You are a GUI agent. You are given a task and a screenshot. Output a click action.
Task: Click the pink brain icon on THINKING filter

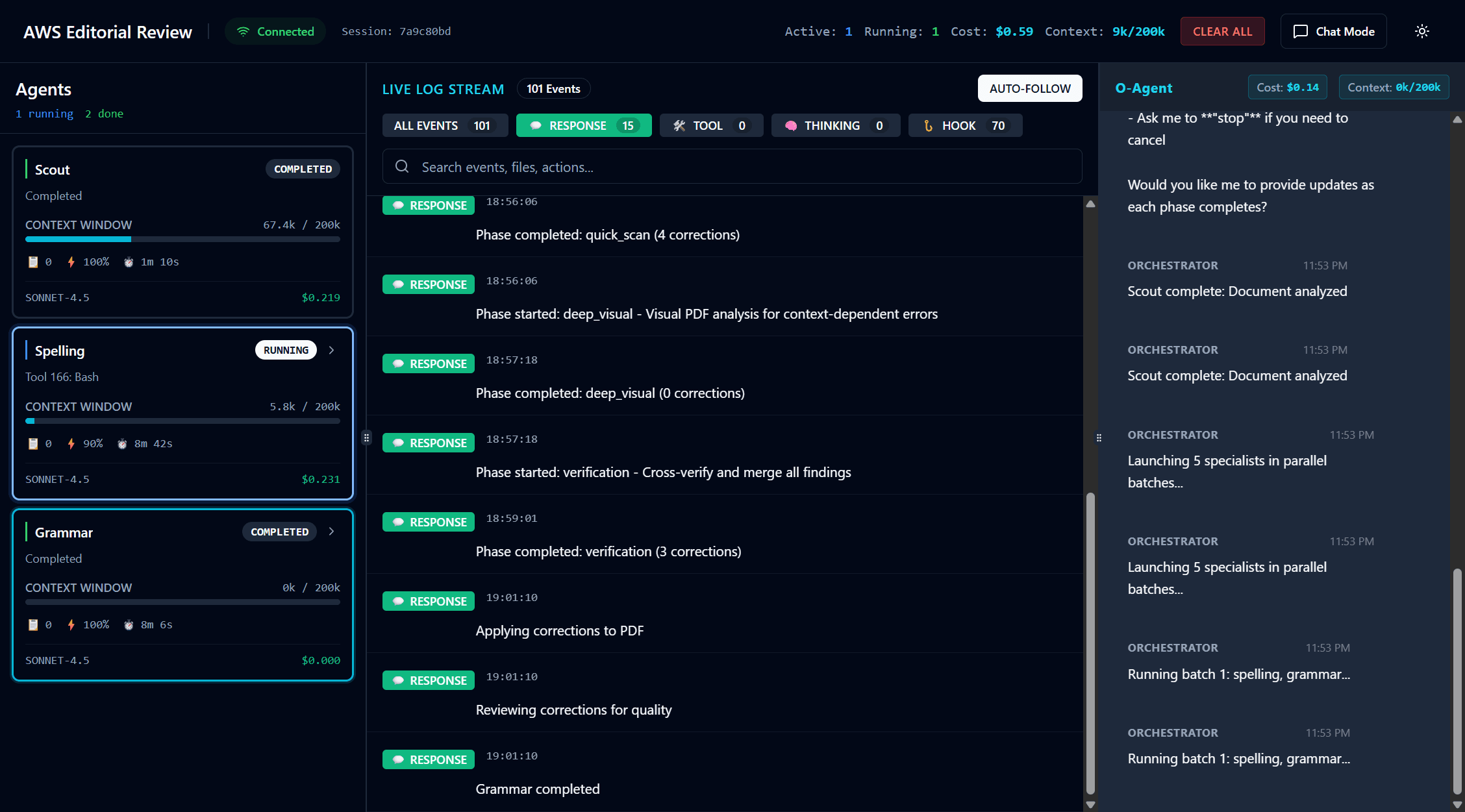tap(790, 125)
